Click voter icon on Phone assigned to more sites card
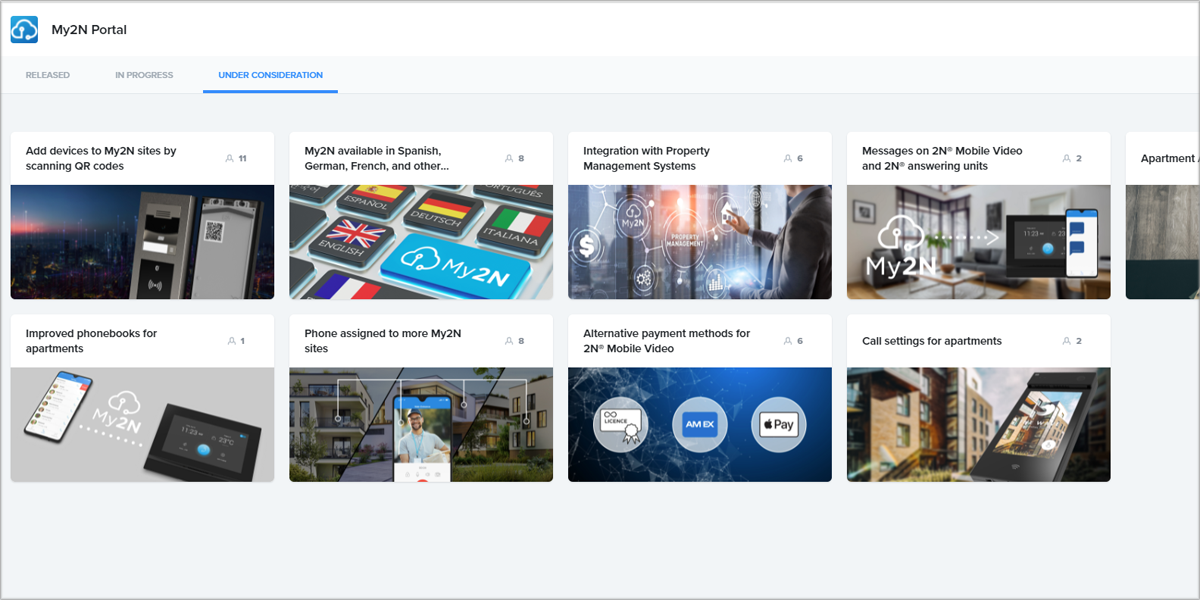 (508, 341)
